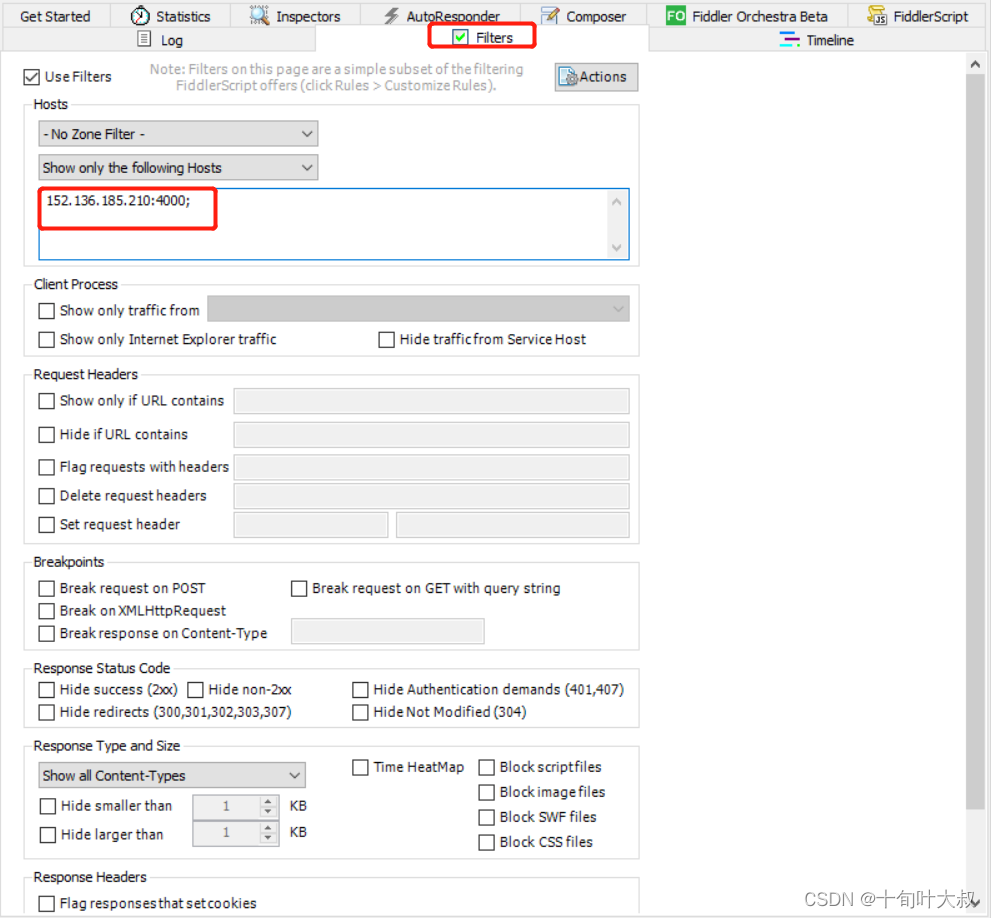Open the AutoResponder tab
991x918 pixels.
coord(441,16)
